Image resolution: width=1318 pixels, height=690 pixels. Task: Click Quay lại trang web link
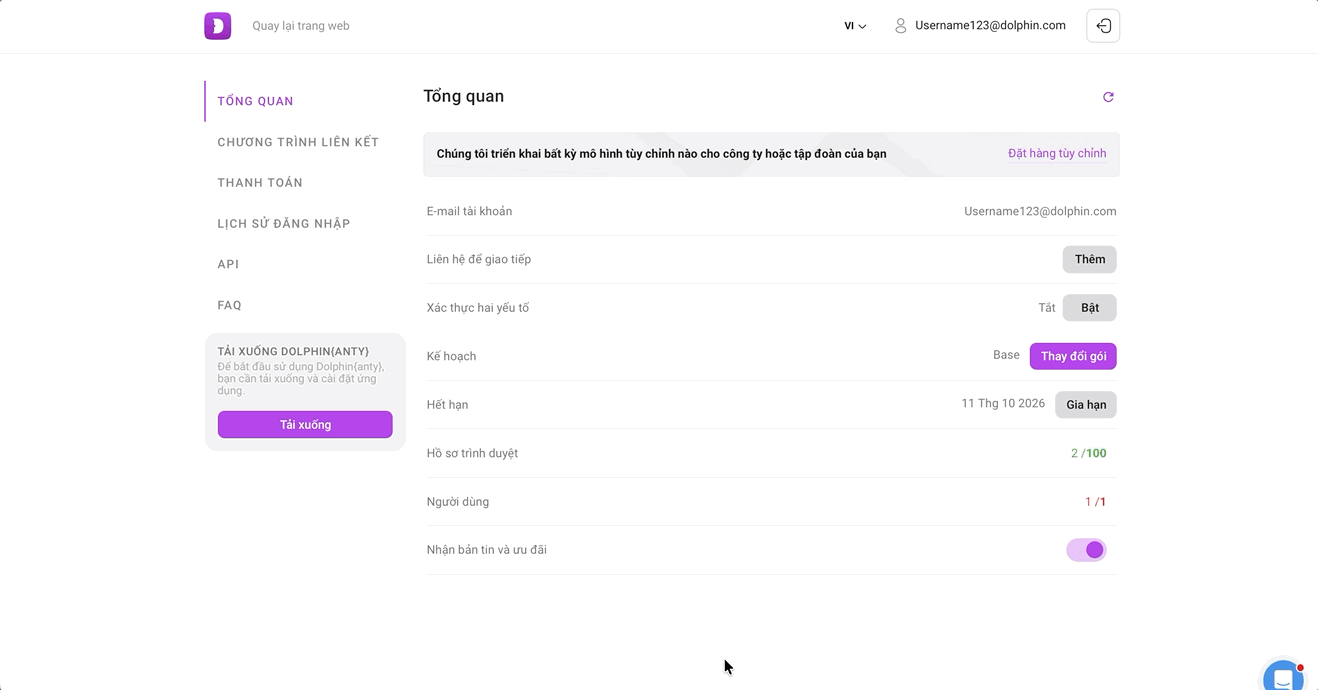[301, 26]
